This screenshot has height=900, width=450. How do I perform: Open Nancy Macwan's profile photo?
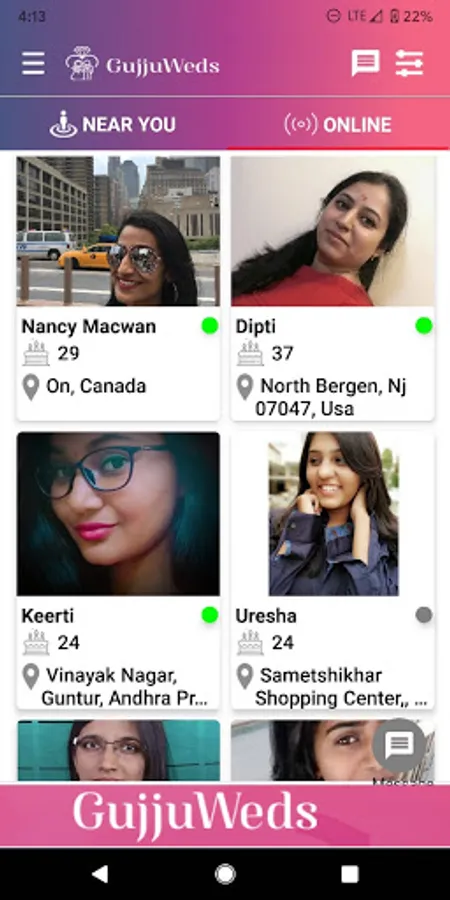(x=118, y=231)
